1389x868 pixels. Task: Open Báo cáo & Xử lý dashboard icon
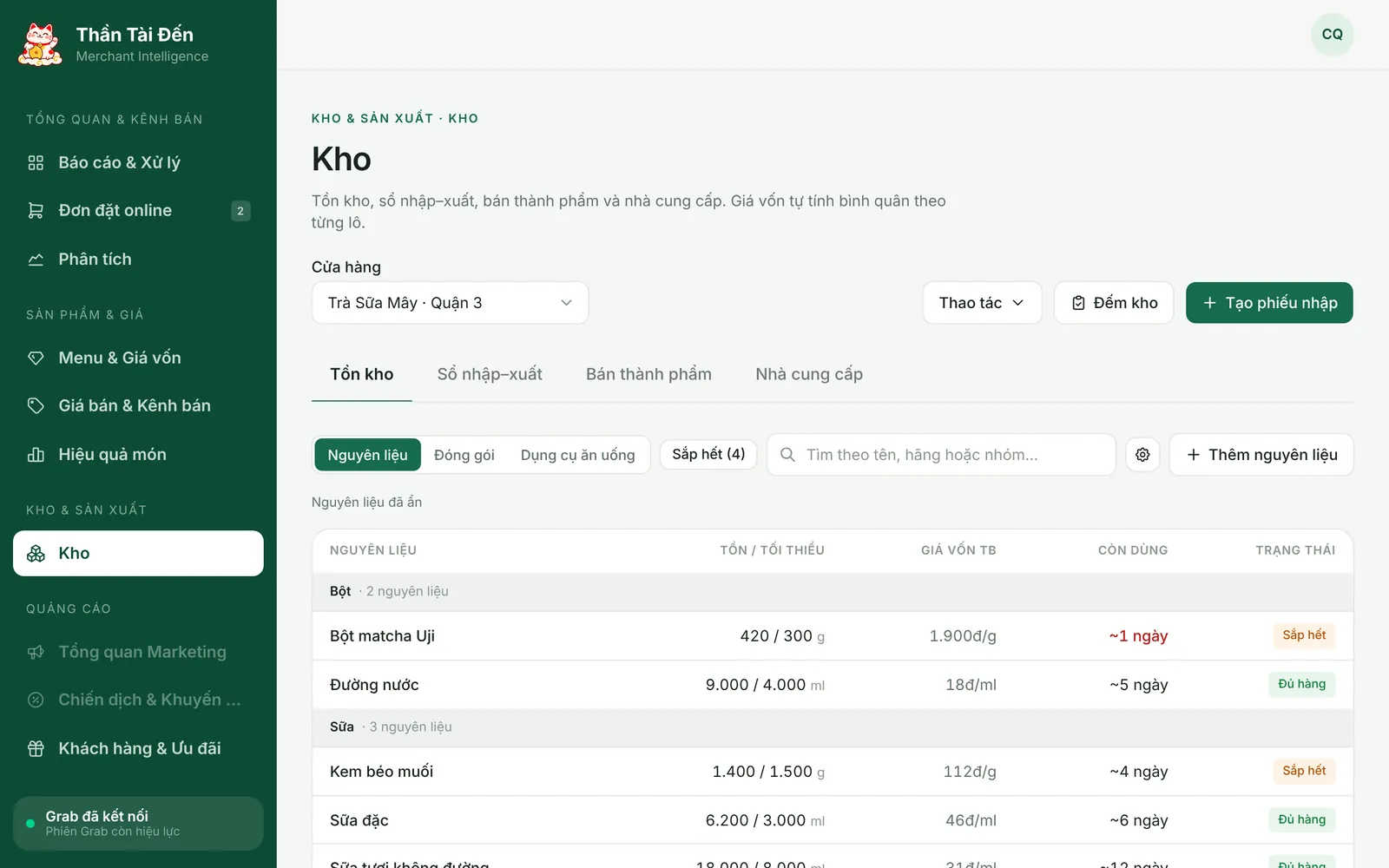(36, 162)
